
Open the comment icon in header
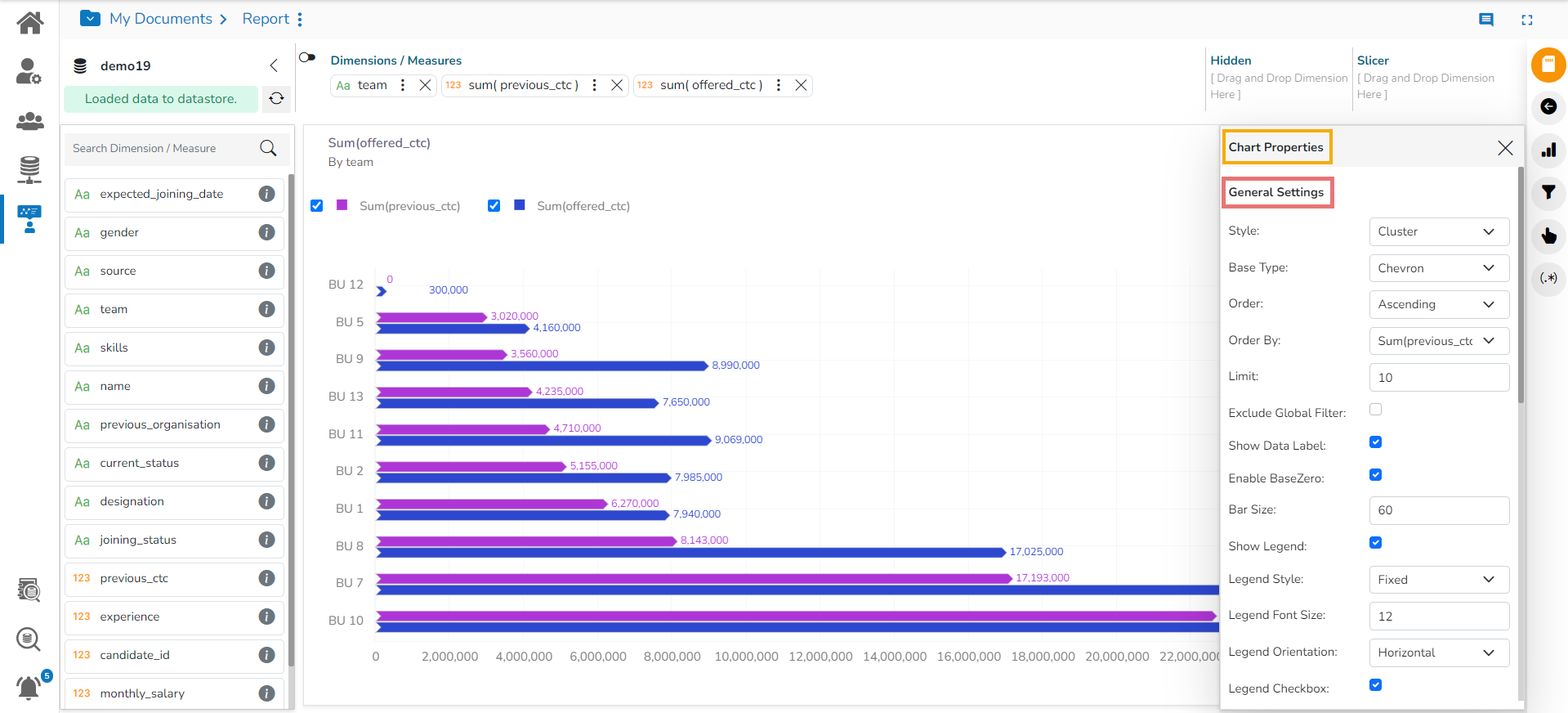point(1485,20)
